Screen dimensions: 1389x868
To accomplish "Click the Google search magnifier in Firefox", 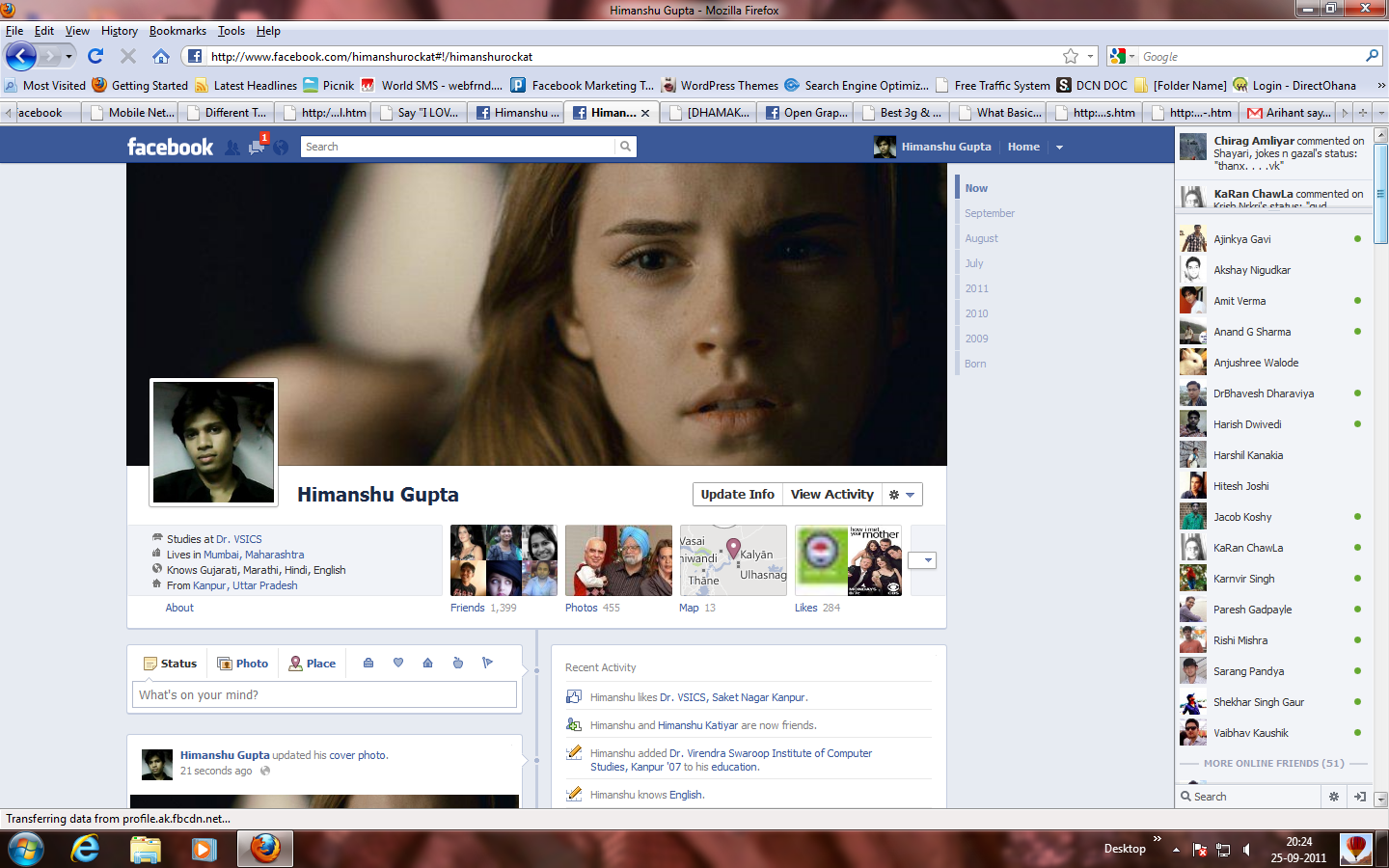I will [x=1372, y=56].
